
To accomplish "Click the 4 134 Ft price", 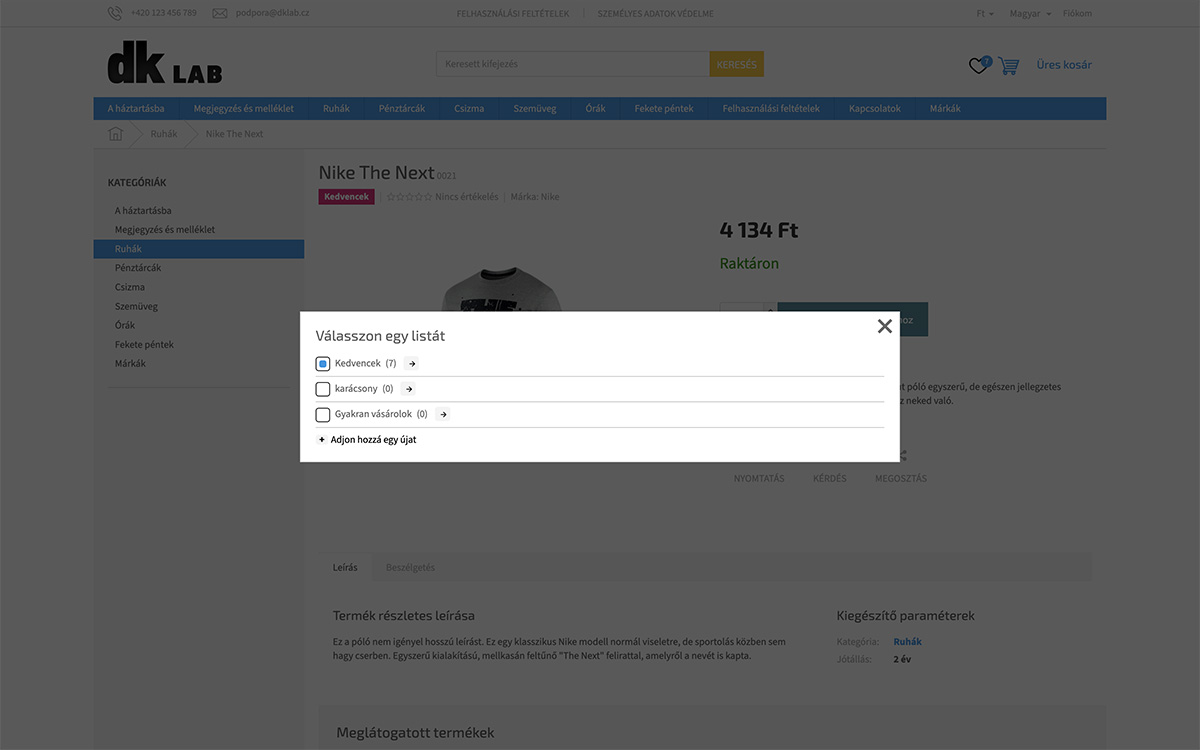I will tap(759, 230).
